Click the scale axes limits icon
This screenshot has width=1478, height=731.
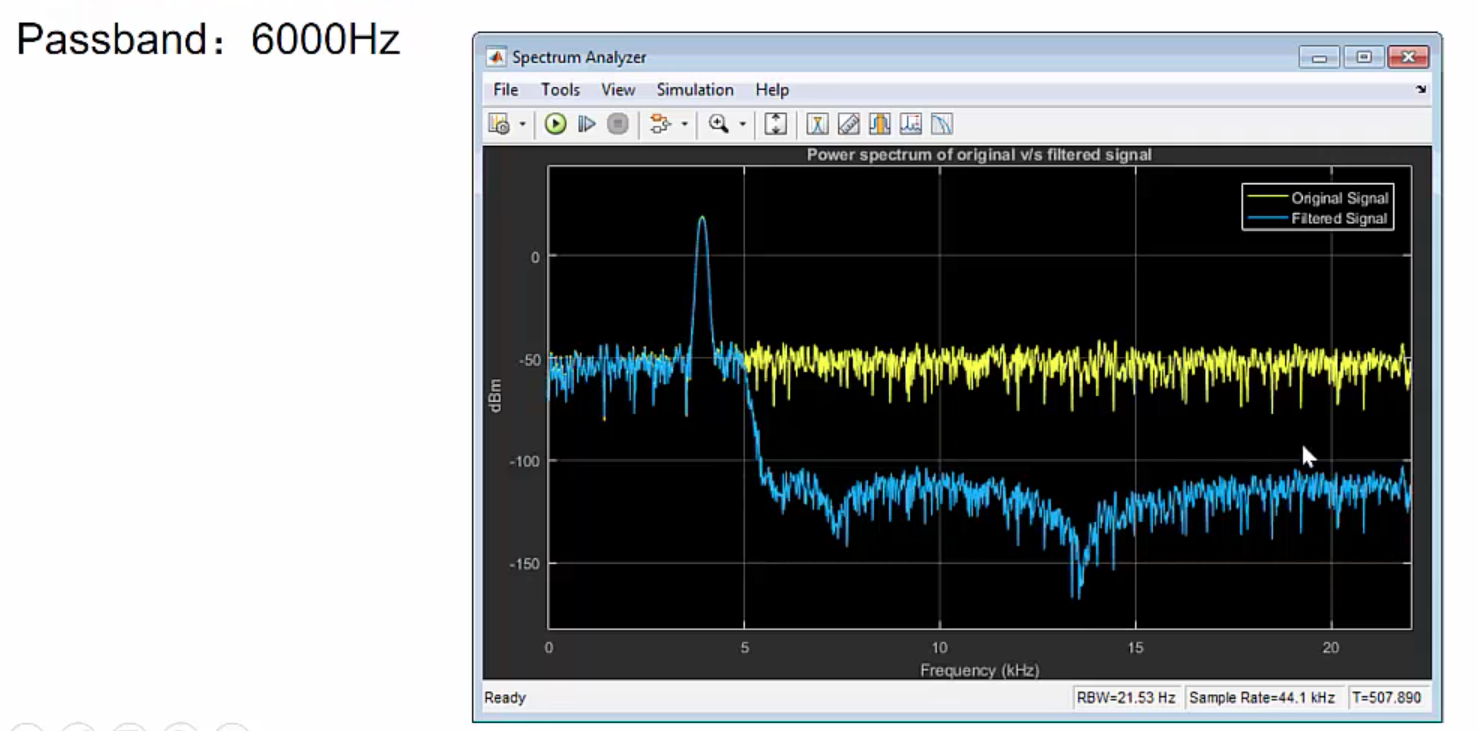click(x=776, y=124)
